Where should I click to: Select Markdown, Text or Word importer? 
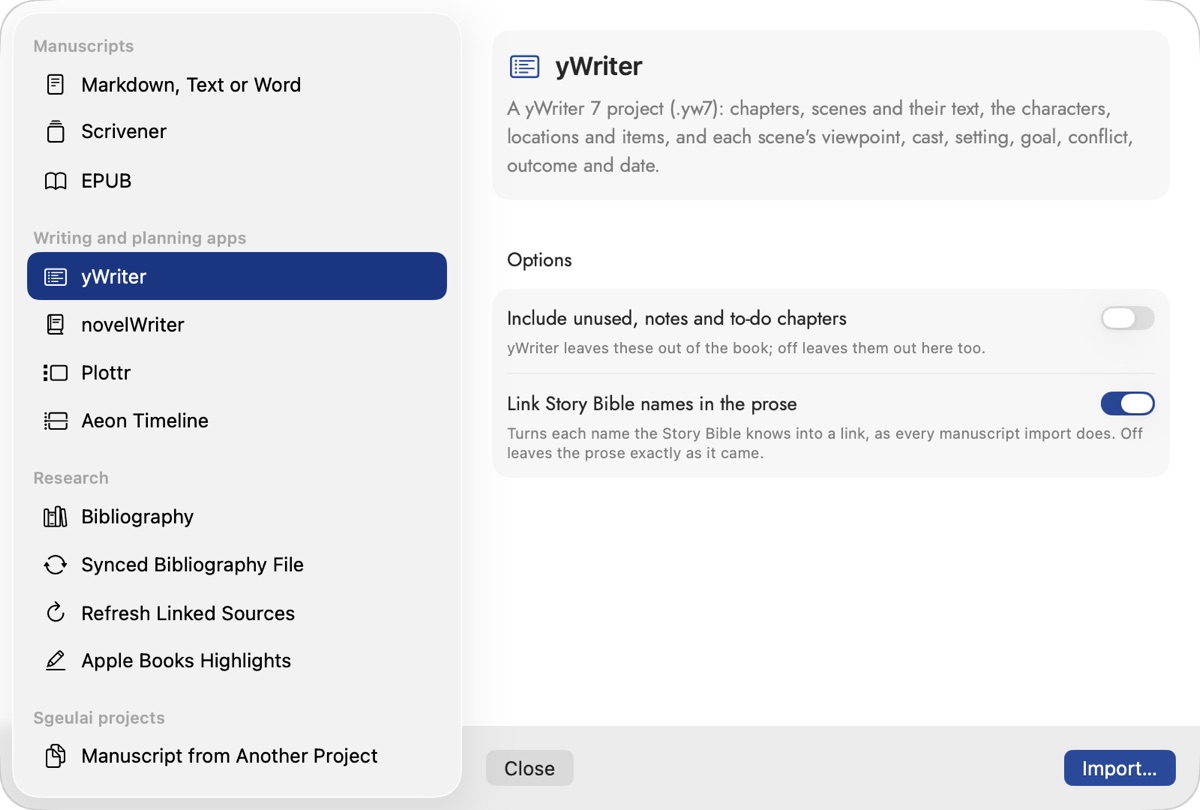click(x=237, y=85)
